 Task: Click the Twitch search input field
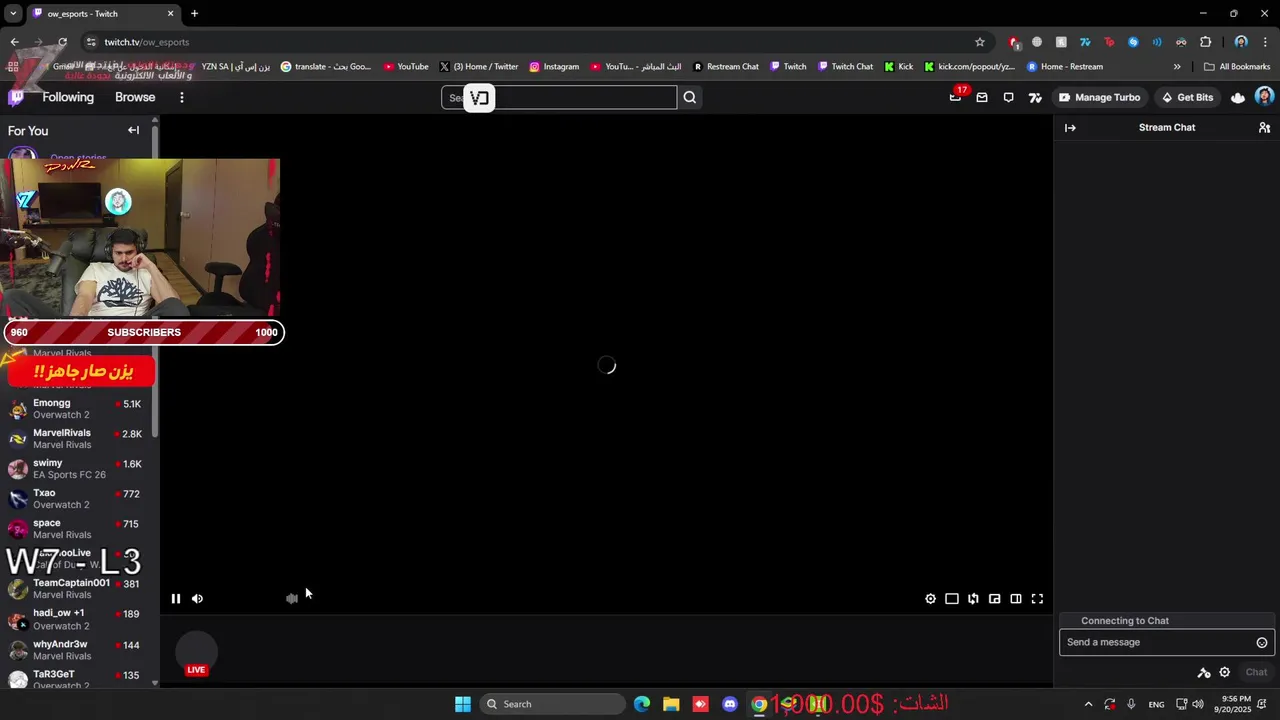click(x=559, y=97)
